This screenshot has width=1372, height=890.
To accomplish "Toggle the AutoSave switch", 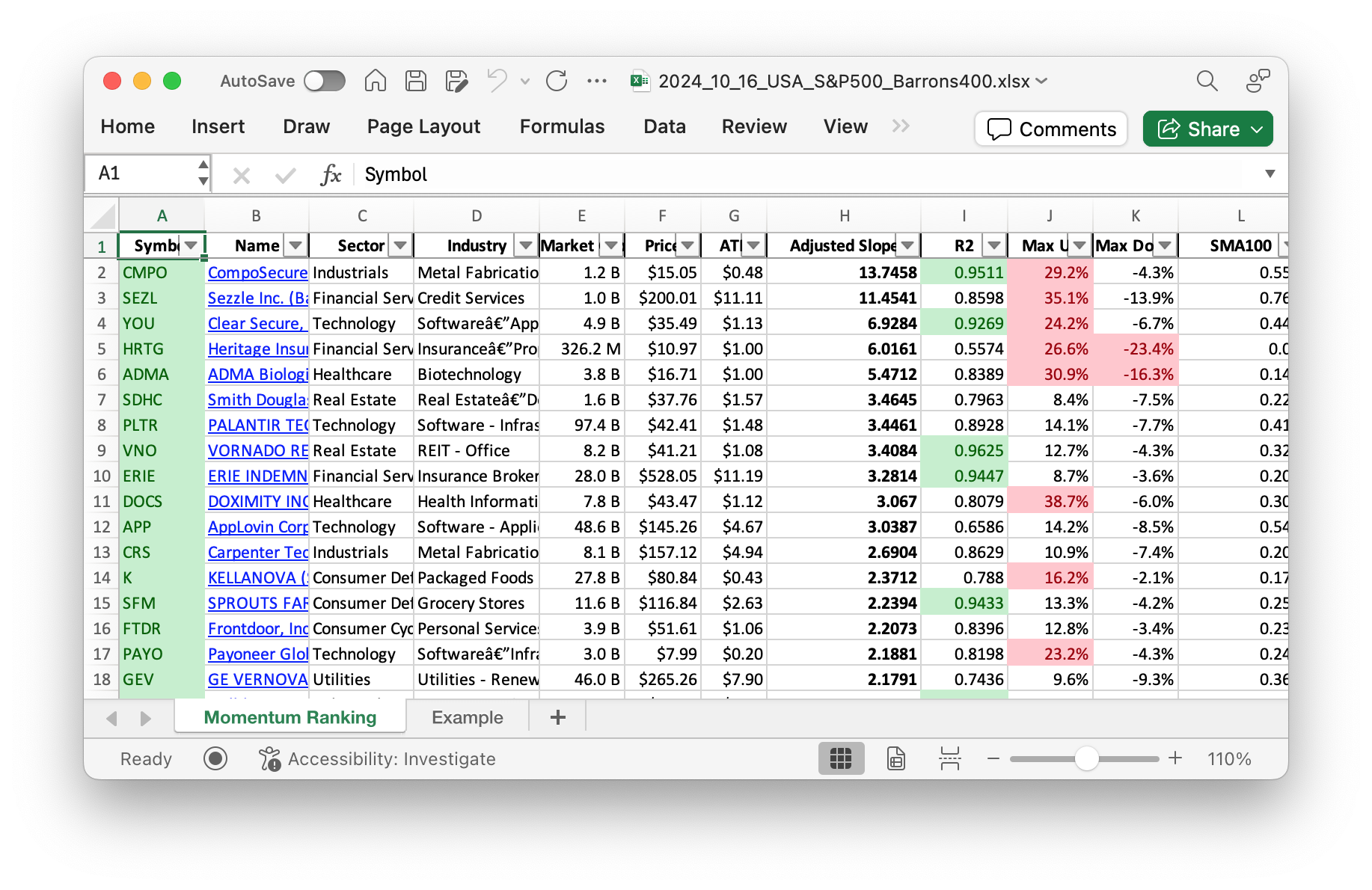I will [325, 81].
